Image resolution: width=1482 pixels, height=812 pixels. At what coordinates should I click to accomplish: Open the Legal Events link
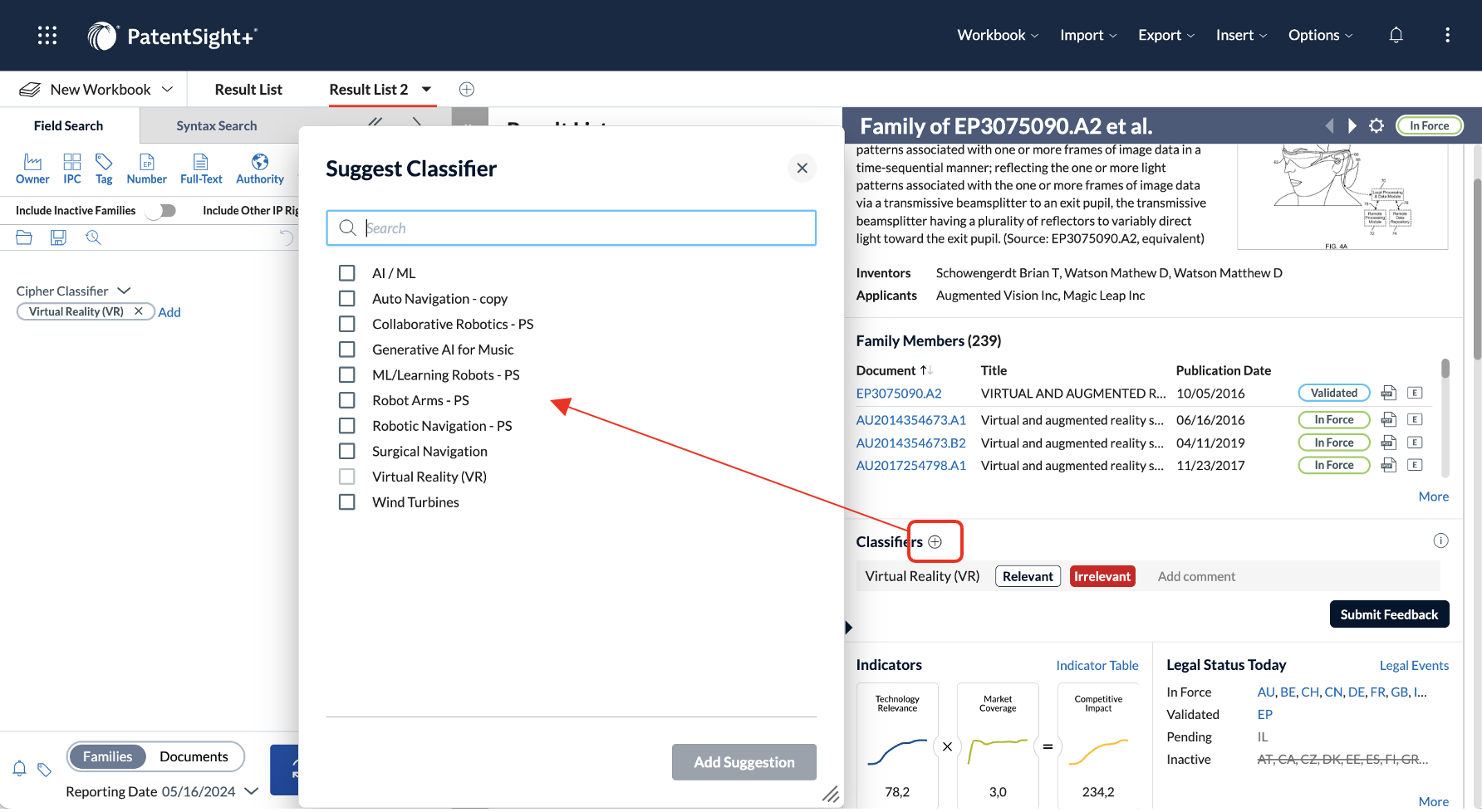[x=1414, y=665]
